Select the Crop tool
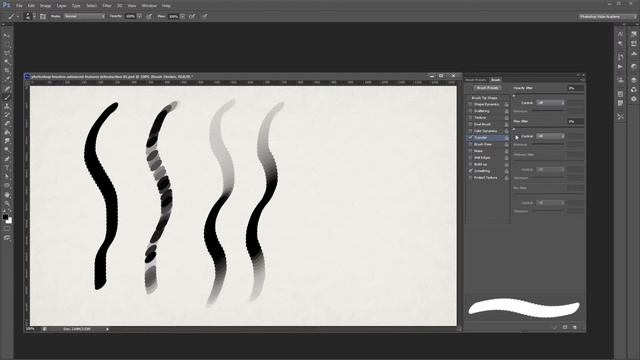The width and height of the screenshot is (640, 360). pyautogui.click(x=7, y=71)
